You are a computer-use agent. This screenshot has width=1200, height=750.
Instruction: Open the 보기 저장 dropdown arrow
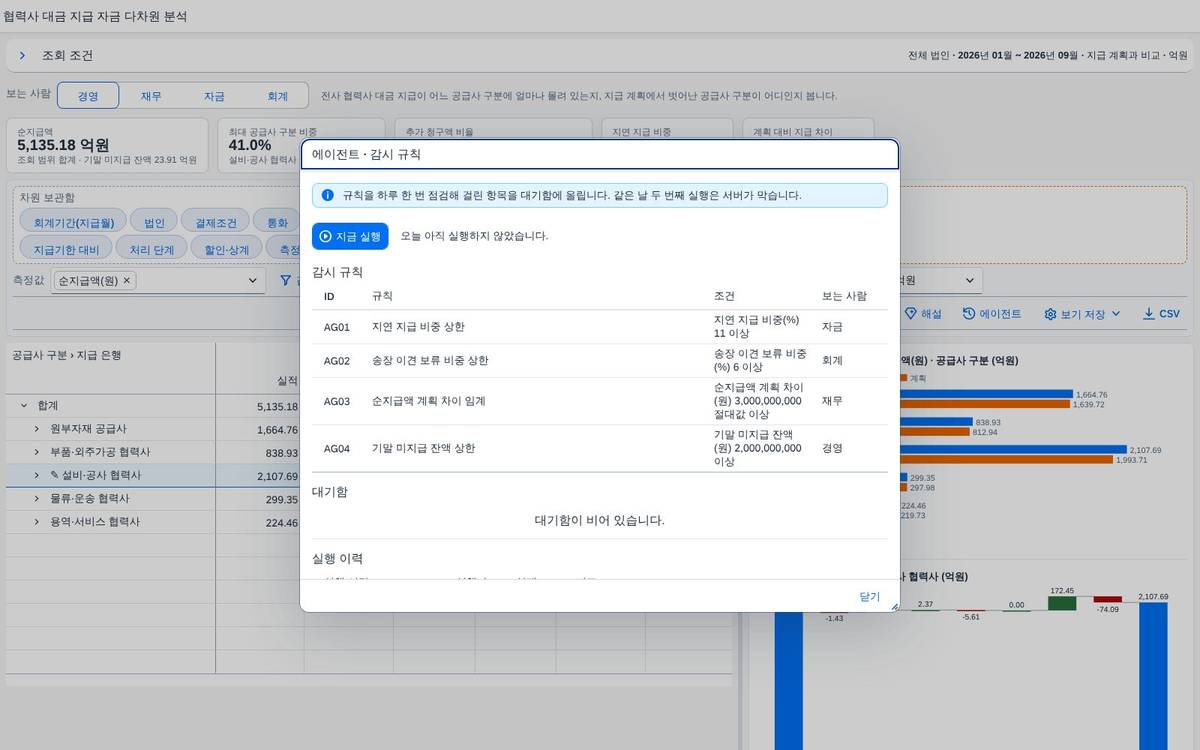click(x=1116, y=314)
